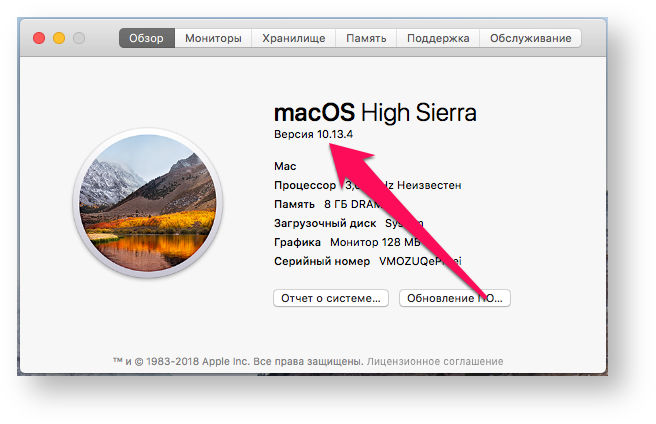Click the Обновление ПО button
The image size is (656, 424).
pyautogui.click(x=455, y=298)
